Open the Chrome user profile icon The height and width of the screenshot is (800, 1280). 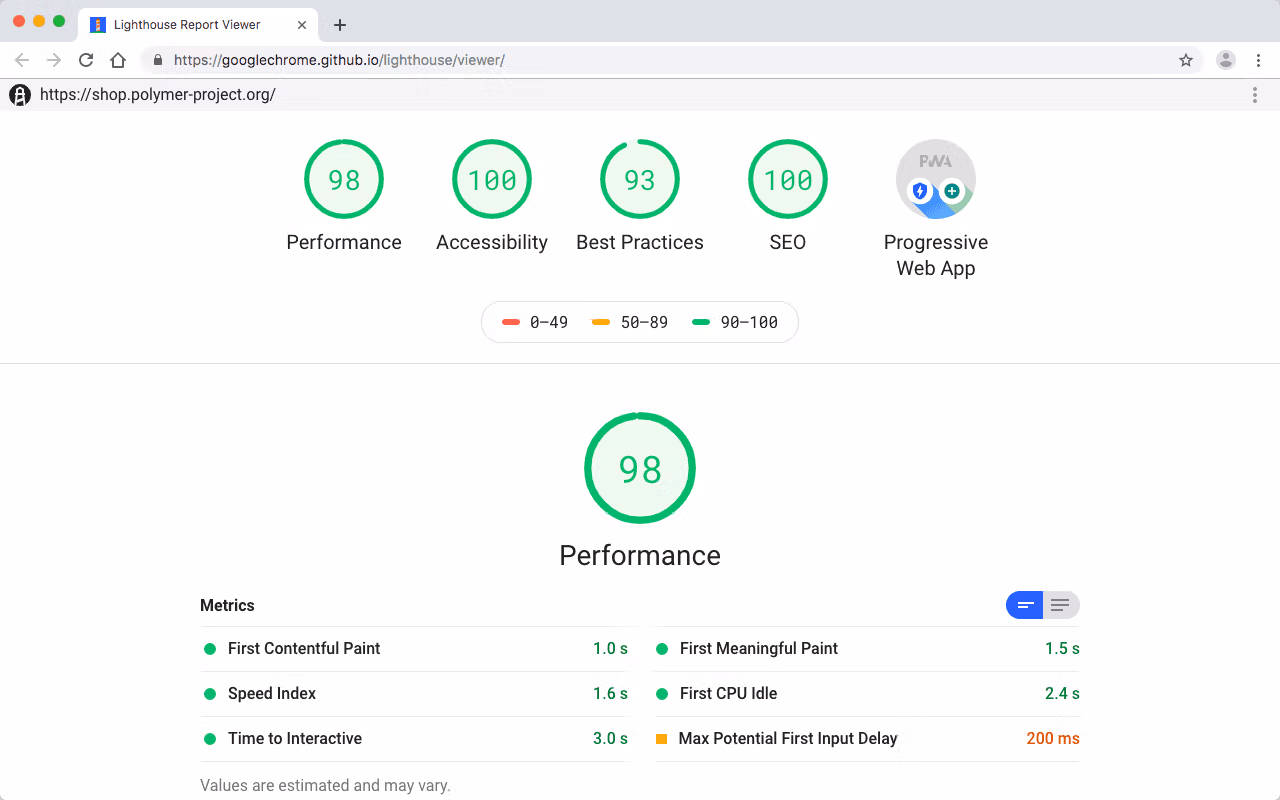tap(1225, 60)
